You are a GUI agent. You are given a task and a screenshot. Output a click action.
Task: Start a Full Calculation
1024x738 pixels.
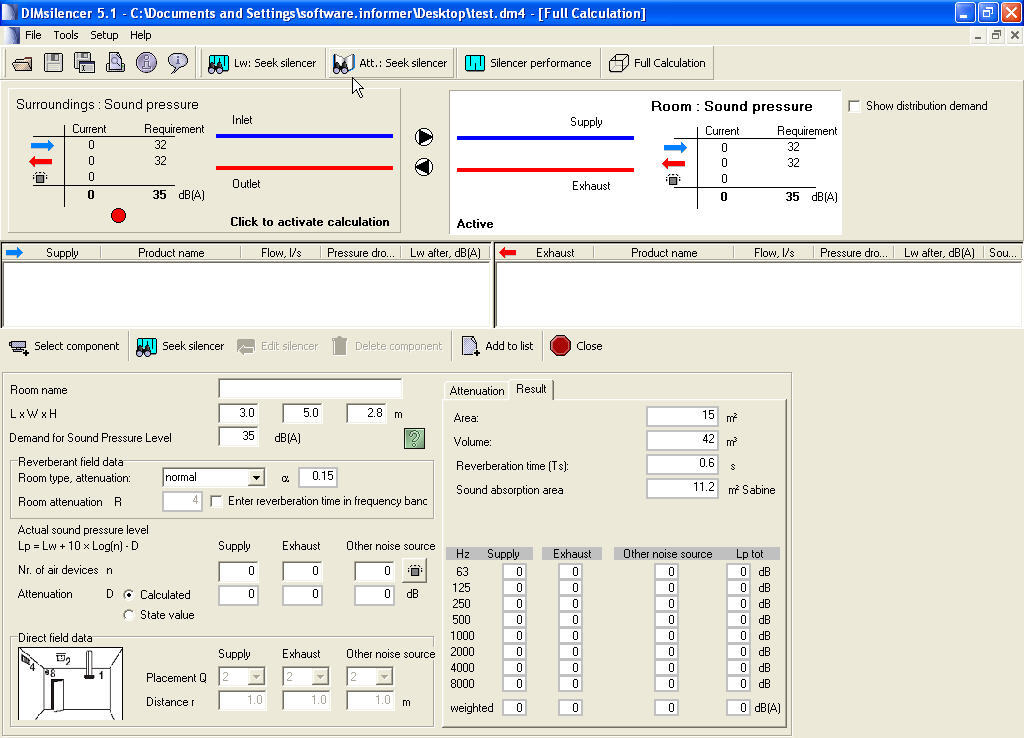(x=657, y=62)
